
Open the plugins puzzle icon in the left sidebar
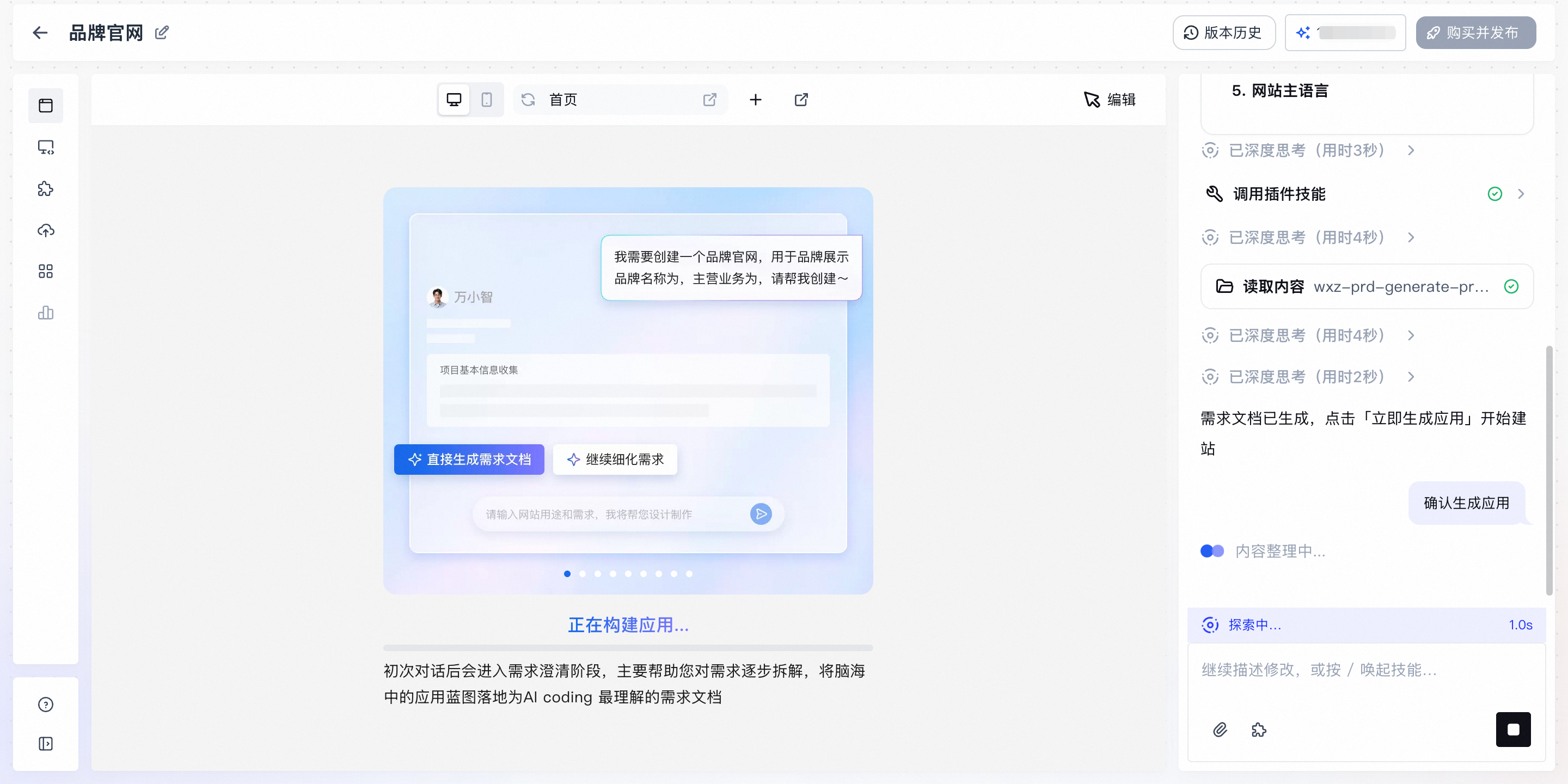coord(46,189)
